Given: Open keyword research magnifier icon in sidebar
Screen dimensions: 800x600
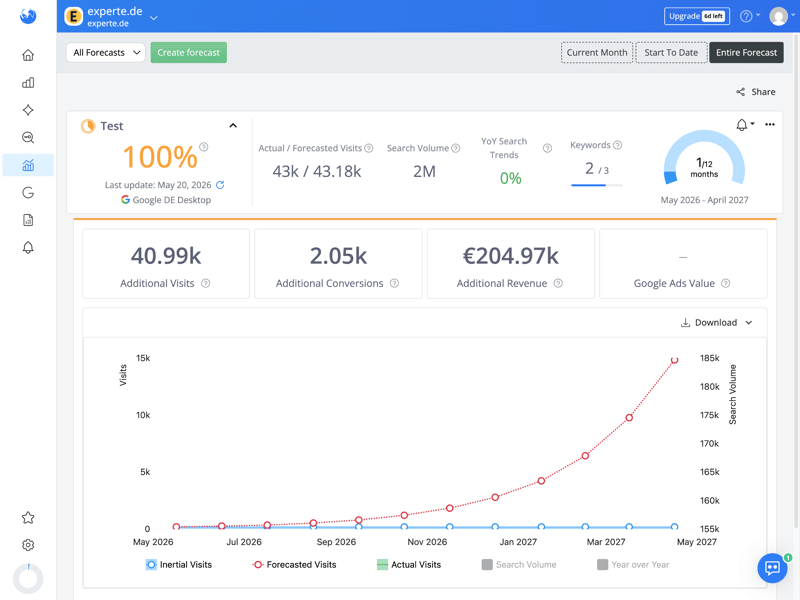Looking at the screenshot, I should 28,137.
